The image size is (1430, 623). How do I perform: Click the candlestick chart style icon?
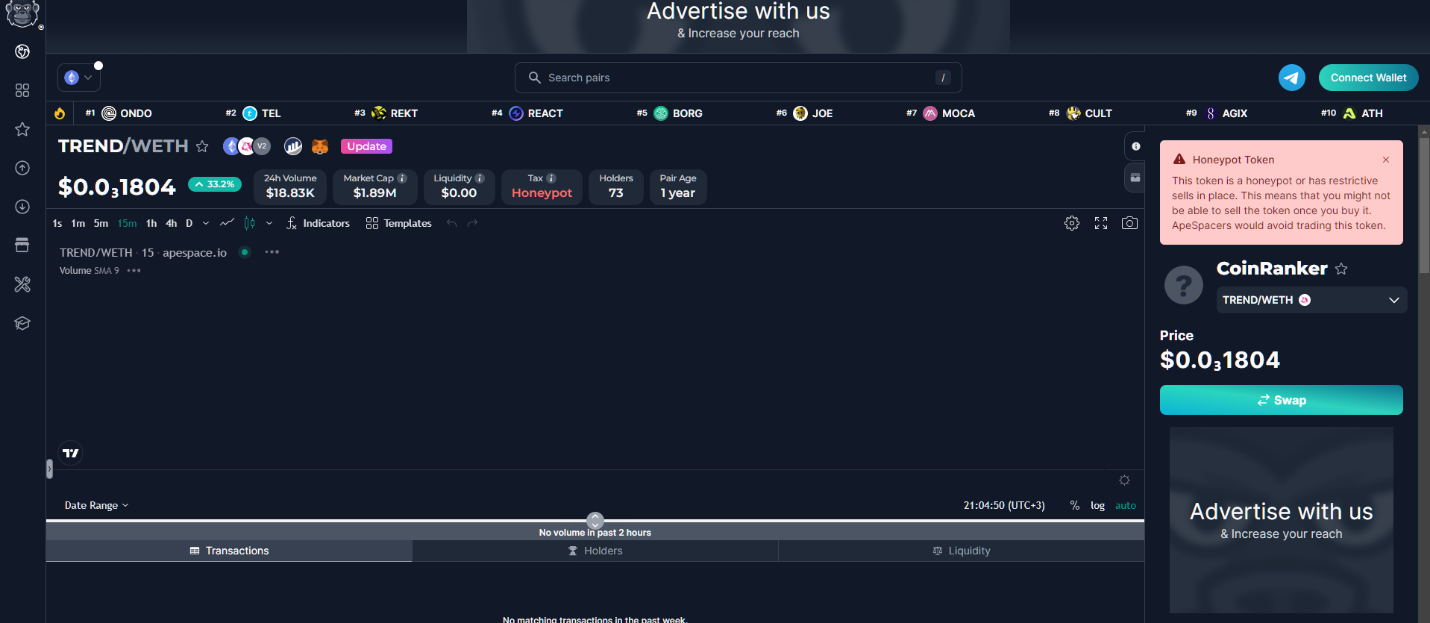(x=249, y=223)
